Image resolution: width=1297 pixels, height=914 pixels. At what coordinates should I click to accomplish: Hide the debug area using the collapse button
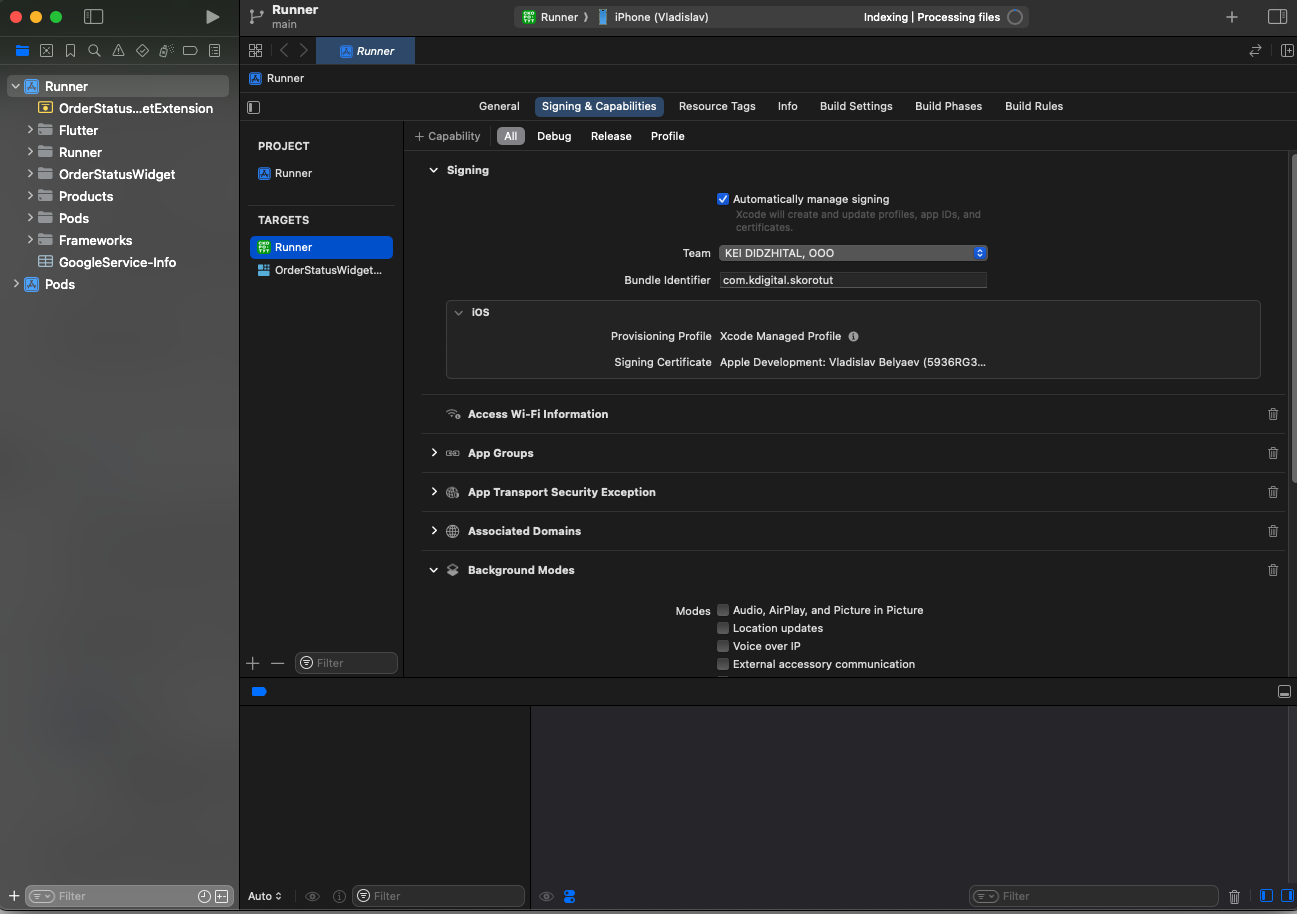coord(1285,692)
